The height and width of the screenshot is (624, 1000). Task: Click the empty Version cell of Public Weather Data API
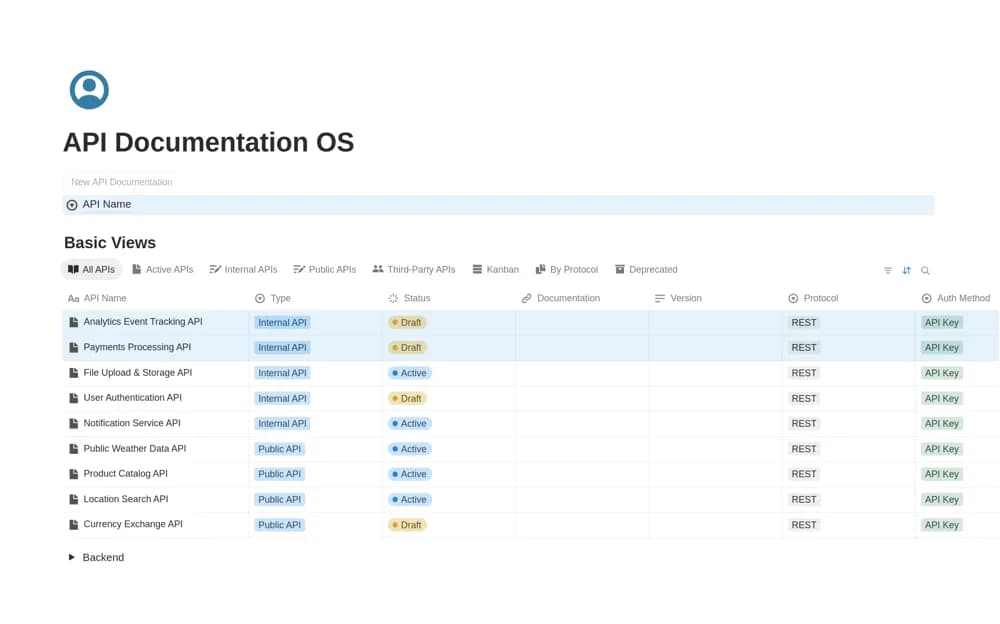click(x=716, y=449)
